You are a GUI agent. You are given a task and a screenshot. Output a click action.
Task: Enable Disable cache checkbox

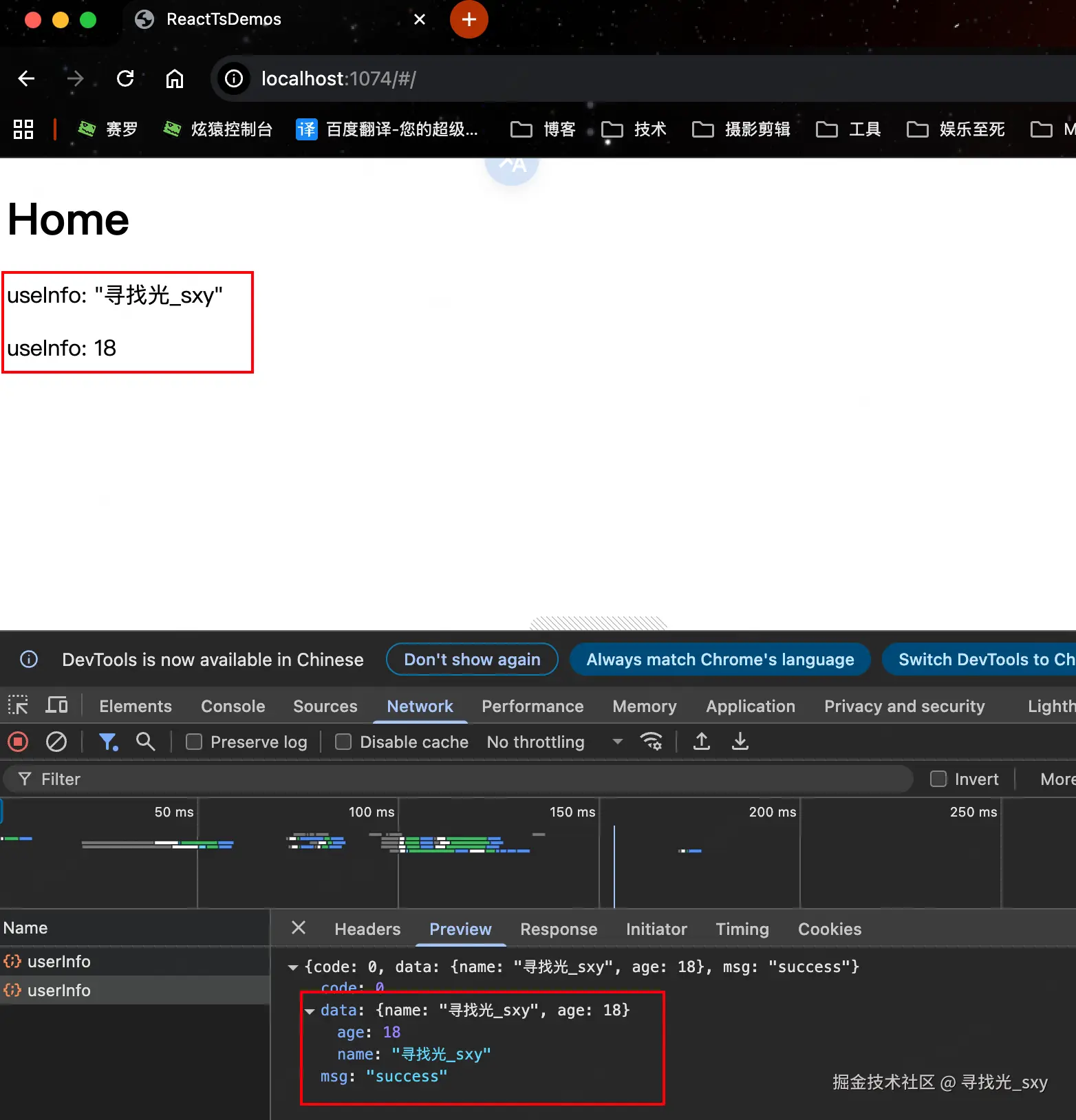click(x=343, y=742)
